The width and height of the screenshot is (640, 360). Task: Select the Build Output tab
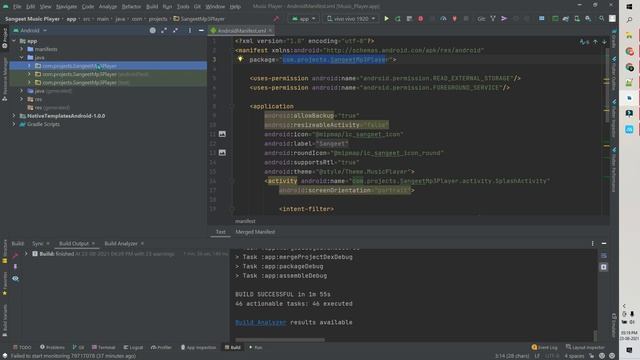click(x=74, y=243)
